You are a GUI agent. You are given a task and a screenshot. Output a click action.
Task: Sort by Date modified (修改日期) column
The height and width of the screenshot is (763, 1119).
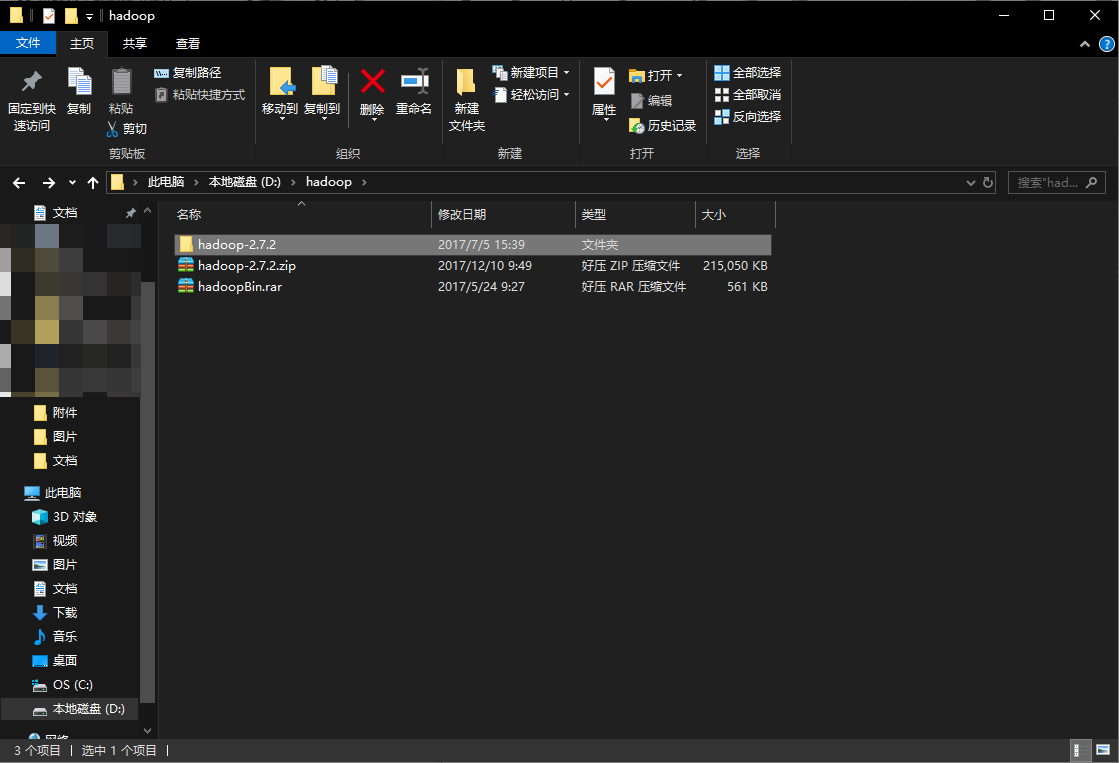click(x=503, y=214)
